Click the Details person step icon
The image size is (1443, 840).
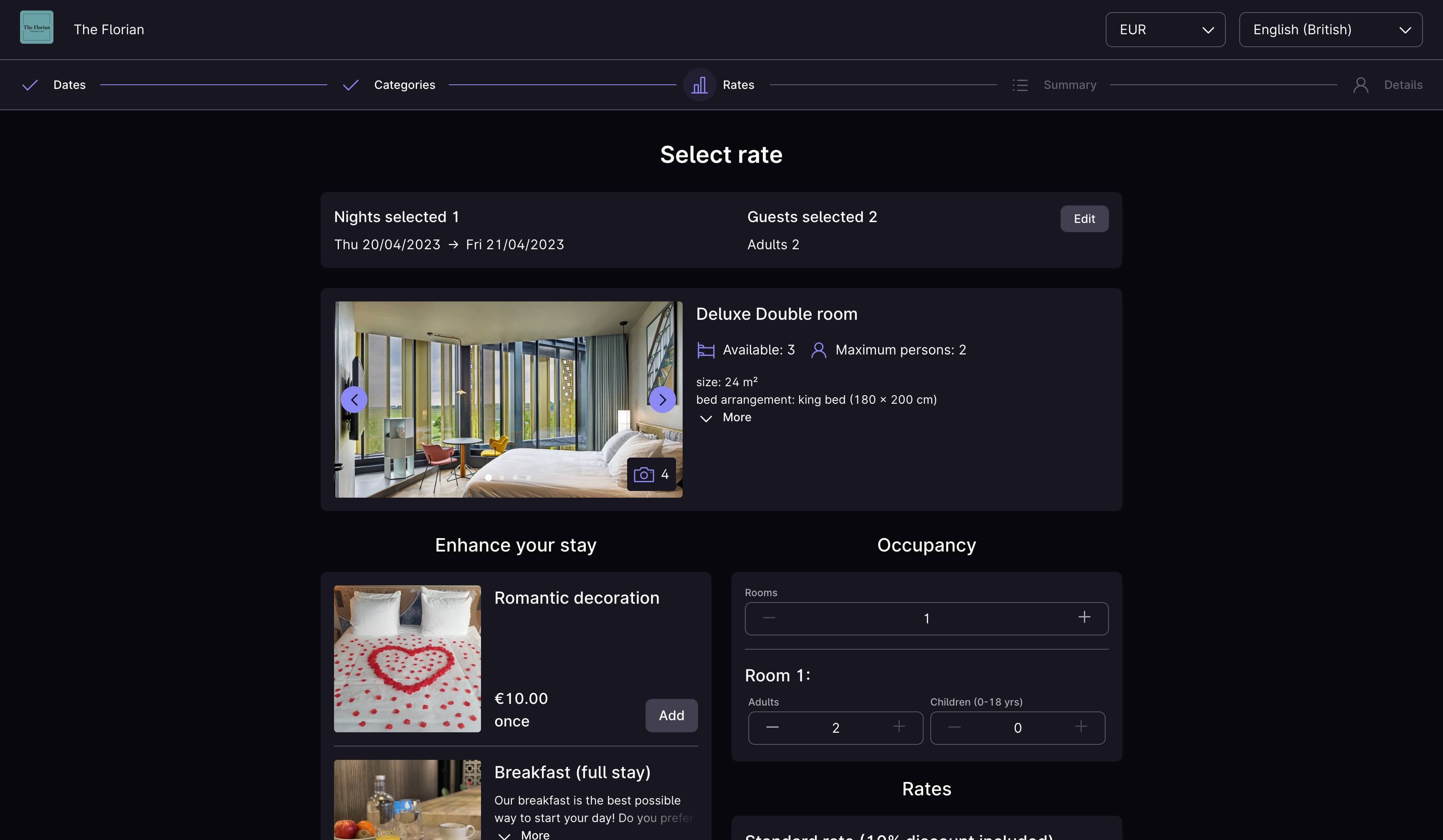coord(1361,85)
